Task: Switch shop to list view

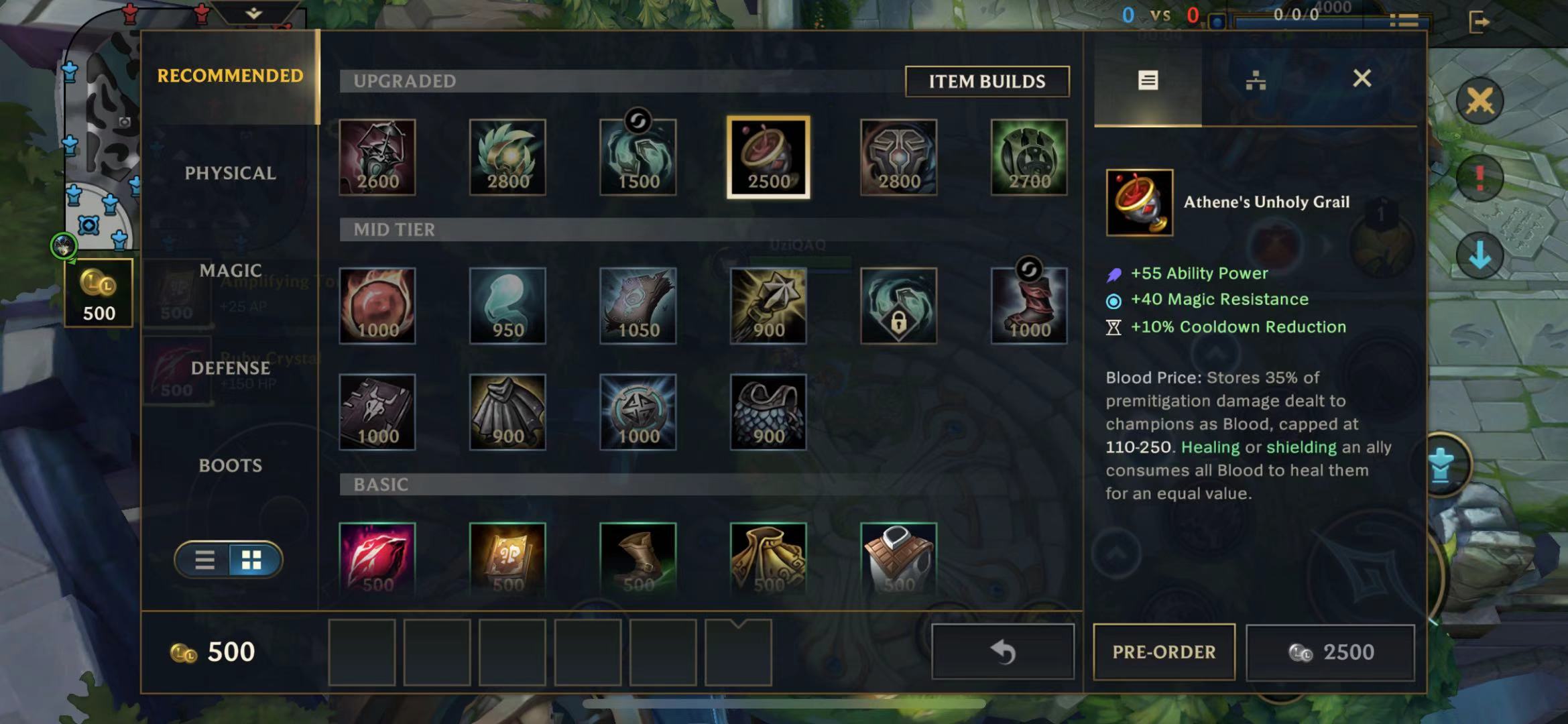Action: 204,560
